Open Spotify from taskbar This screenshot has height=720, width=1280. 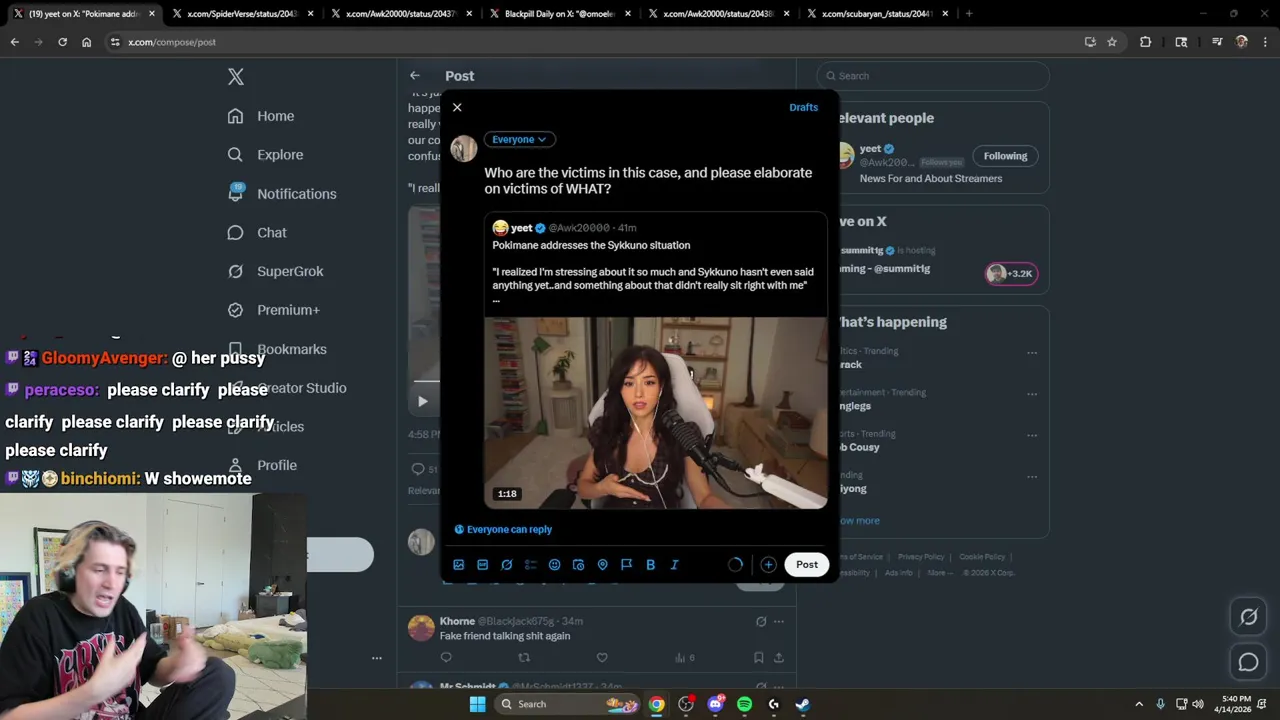point(744,704)
